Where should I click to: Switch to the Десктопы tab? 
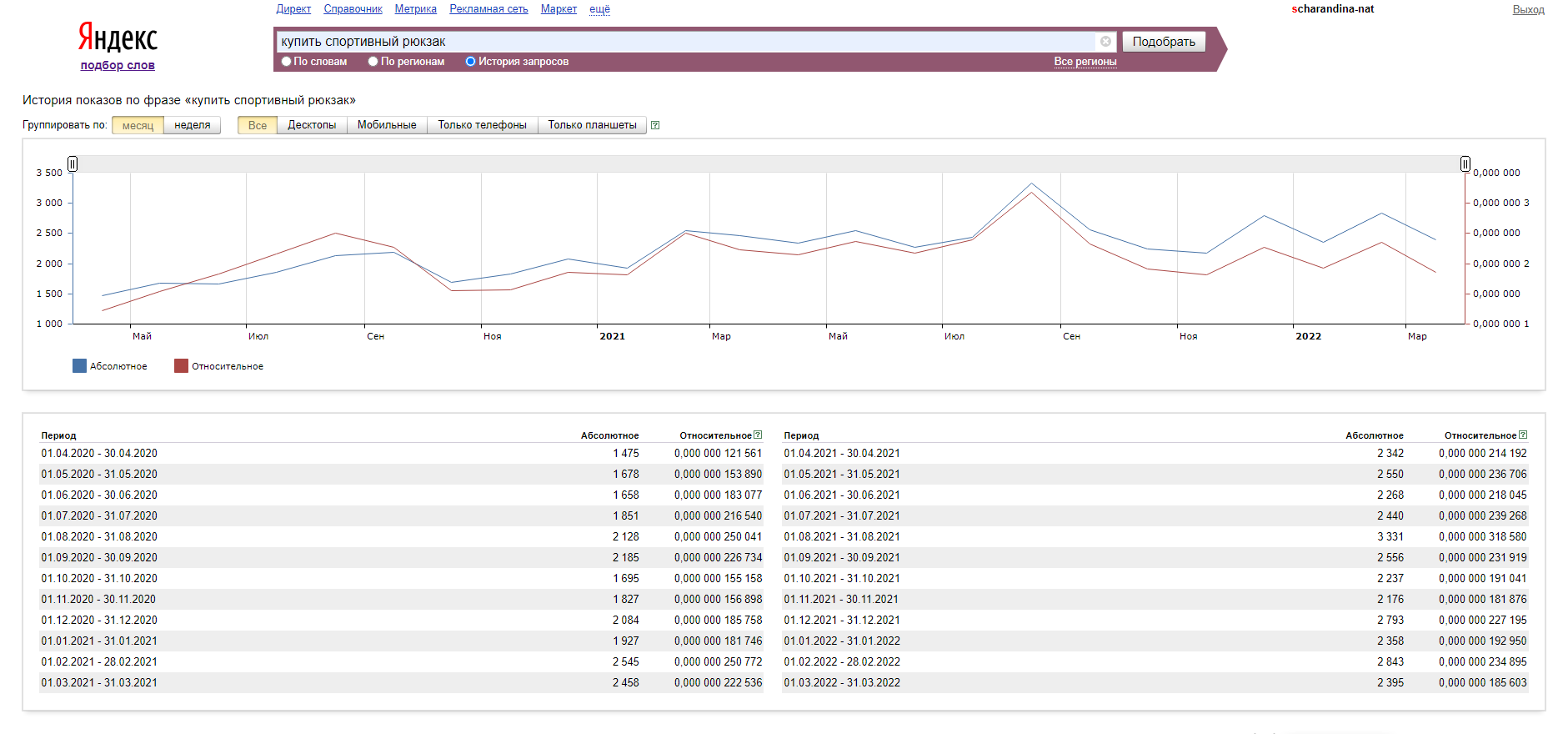pyautogui.click(x=312, y=125)
